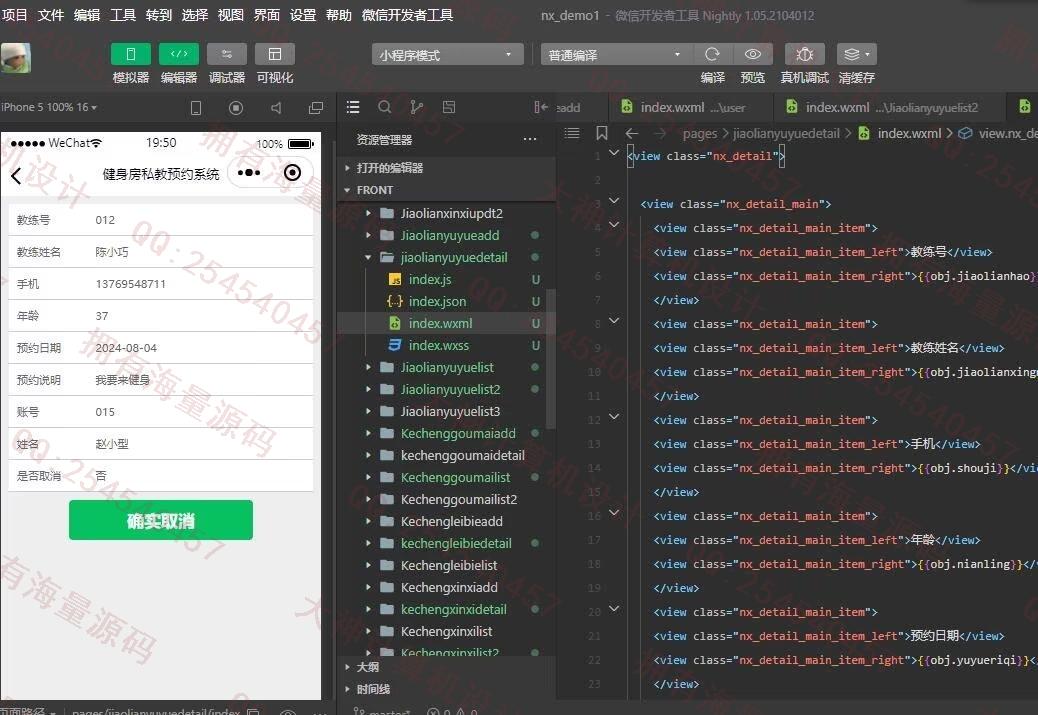Open the 项目 menu
This screenshot has height=715, width=1038.
tap(15, 15)
